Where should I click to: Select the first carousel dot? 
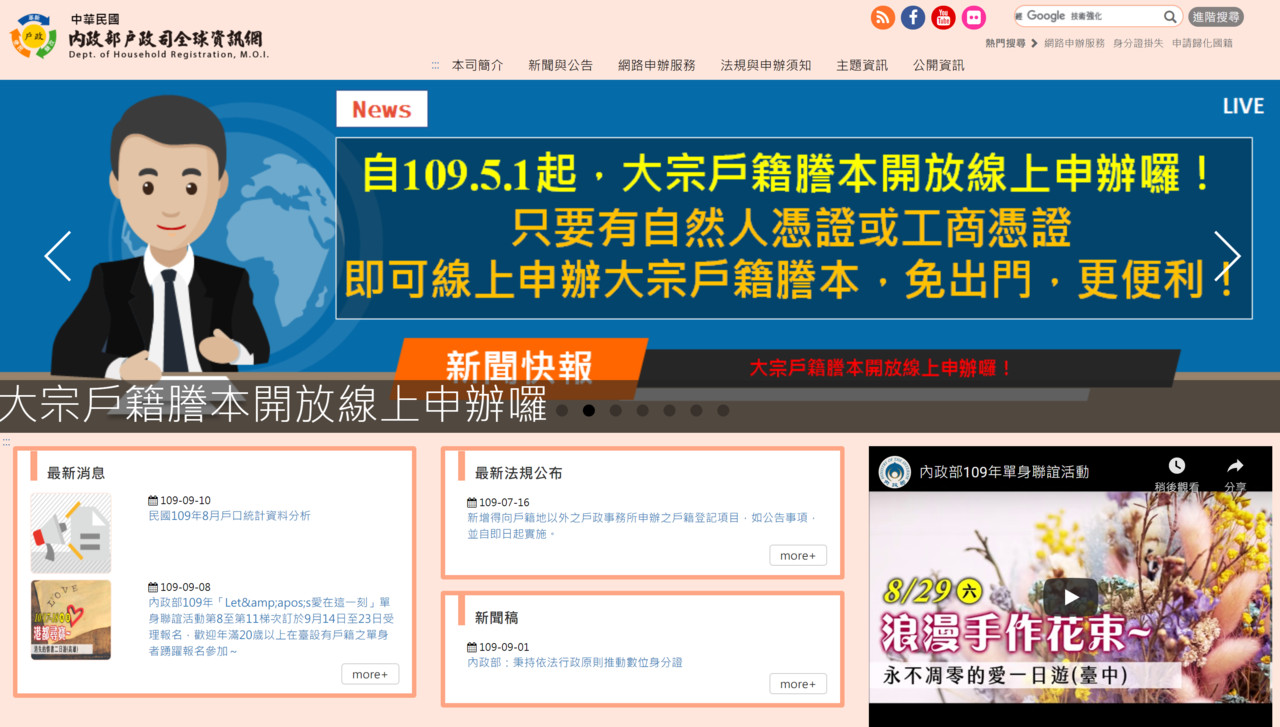(x=562, y=410)
